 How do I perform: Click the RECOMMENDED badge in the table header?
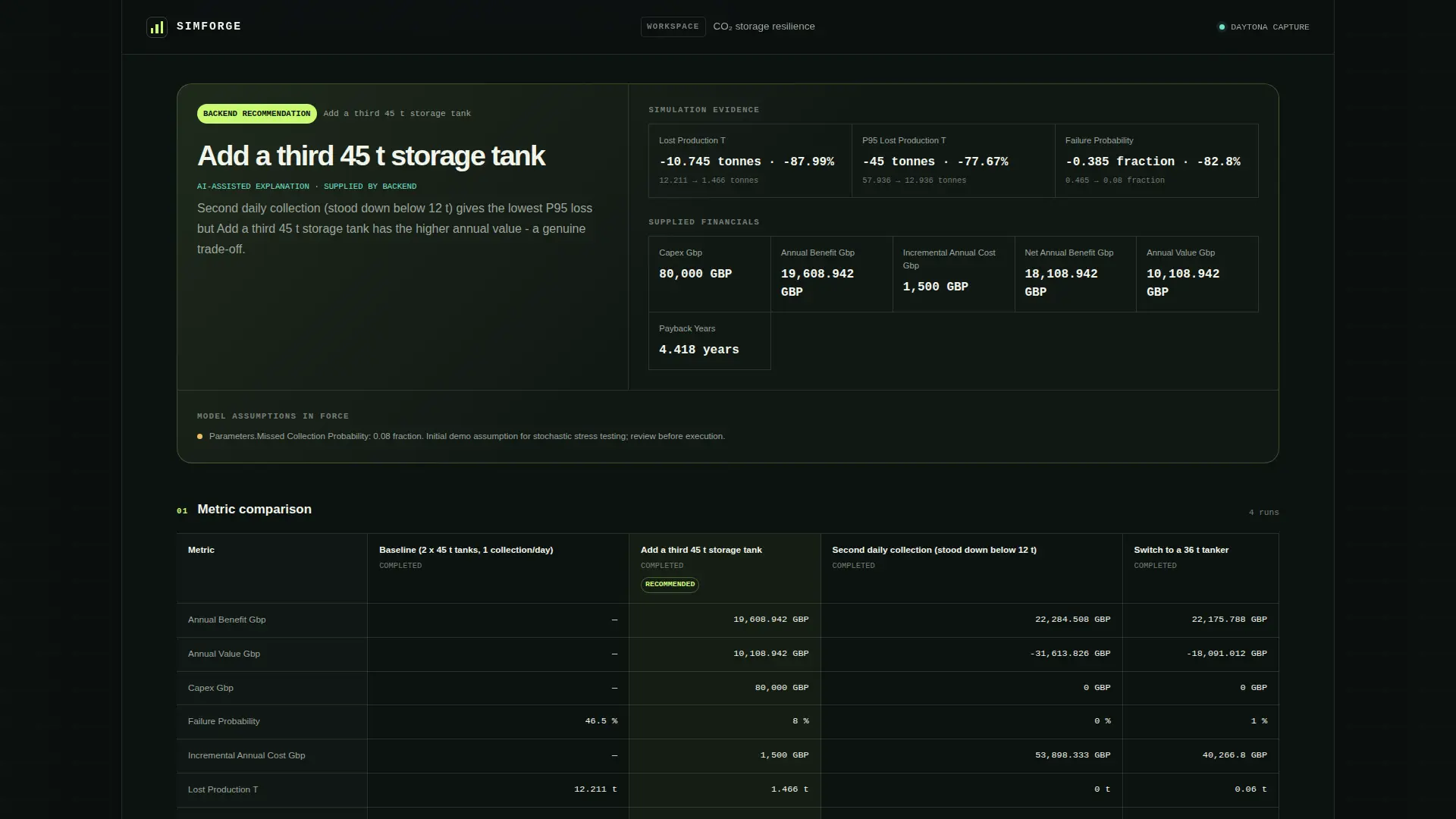pos(670,585)
